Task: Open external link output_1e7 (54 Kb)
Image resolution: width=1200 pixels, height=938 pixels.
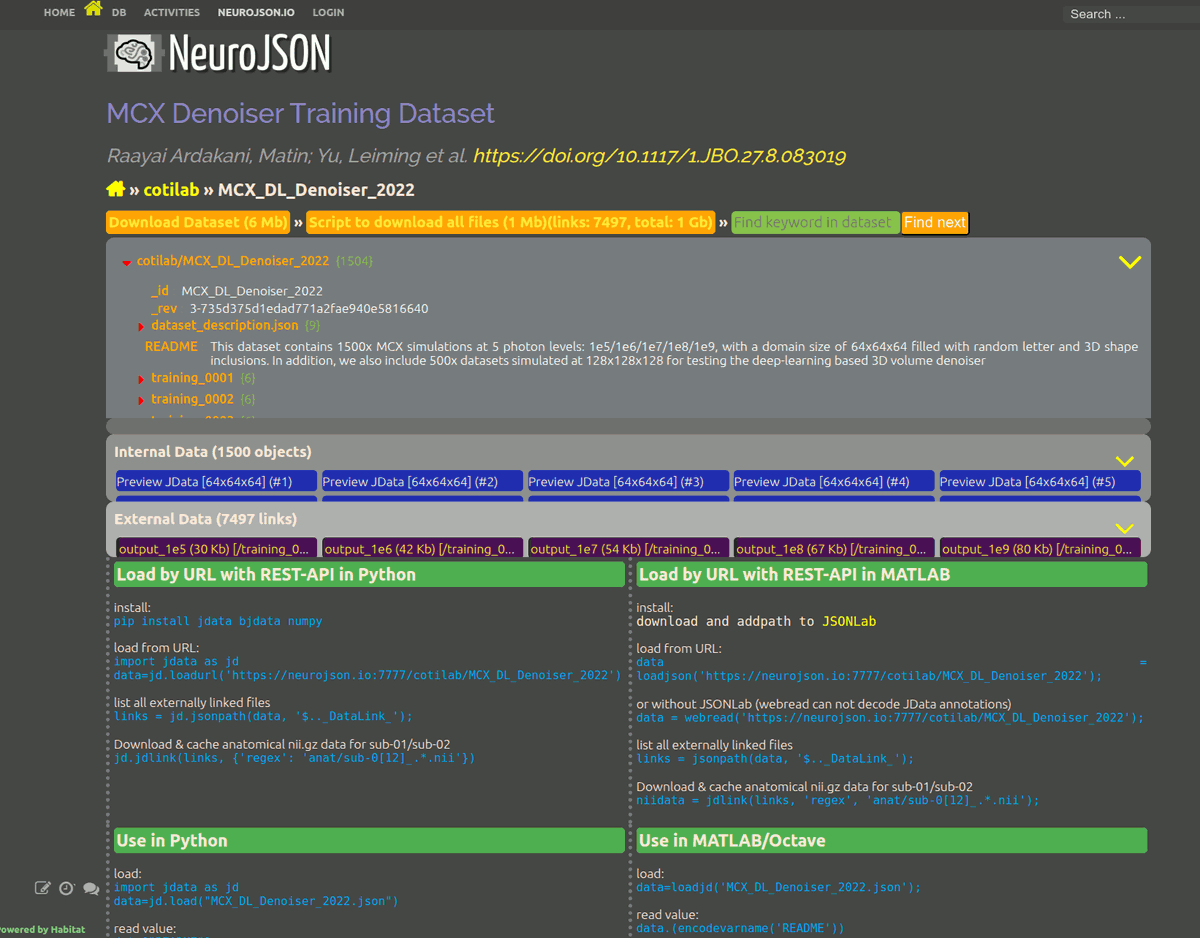Action: (x=628, y=548)
